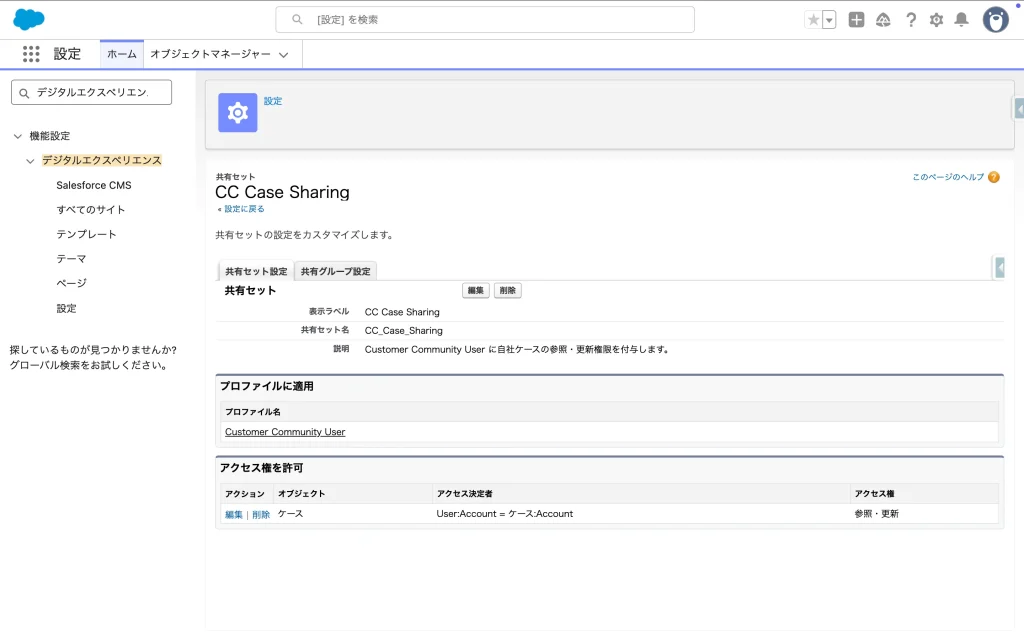Open the App Launcher grid icon
Screen dimensions: 1024x640
31,54
